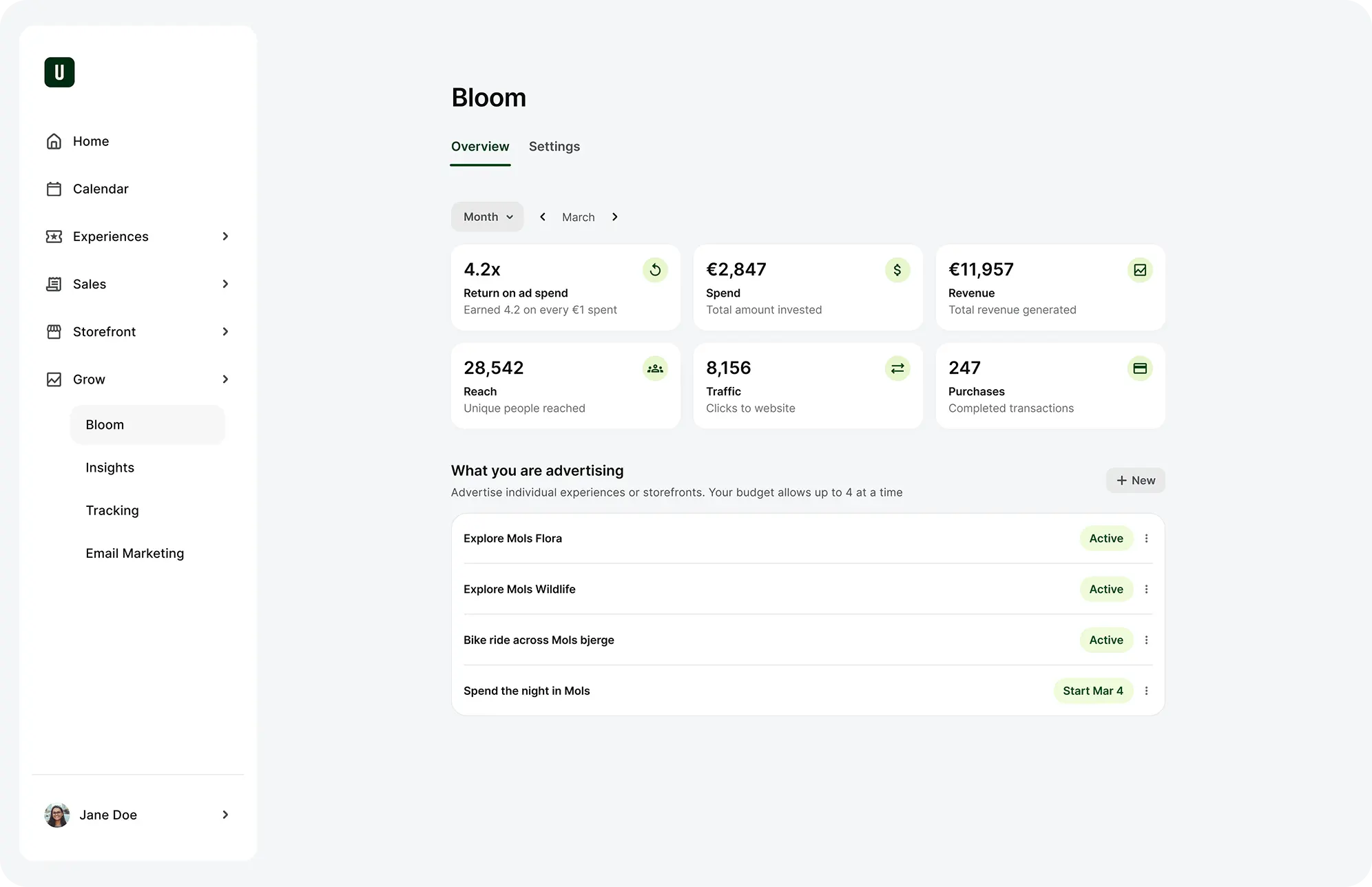Click the card icon on Purchases card

1140,368
